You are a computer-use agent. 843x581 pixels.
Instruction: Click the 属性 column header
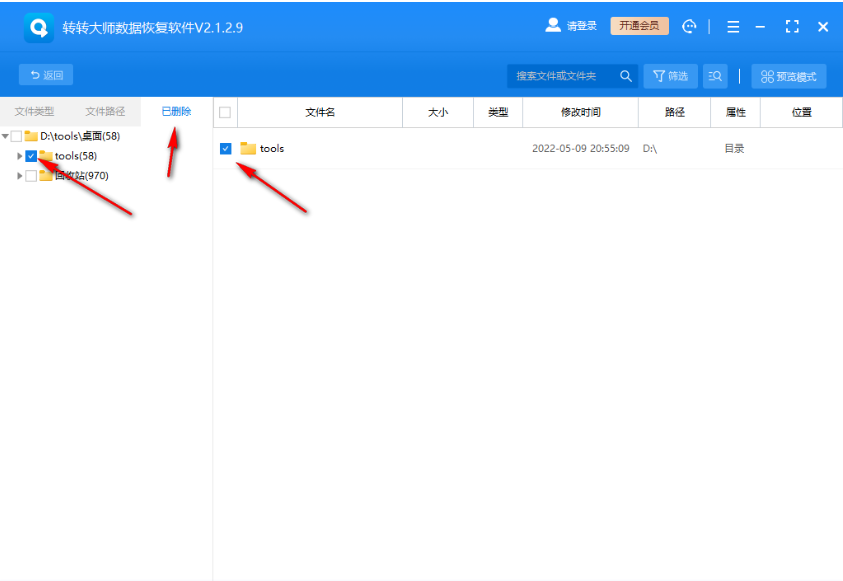click(735, 112)
